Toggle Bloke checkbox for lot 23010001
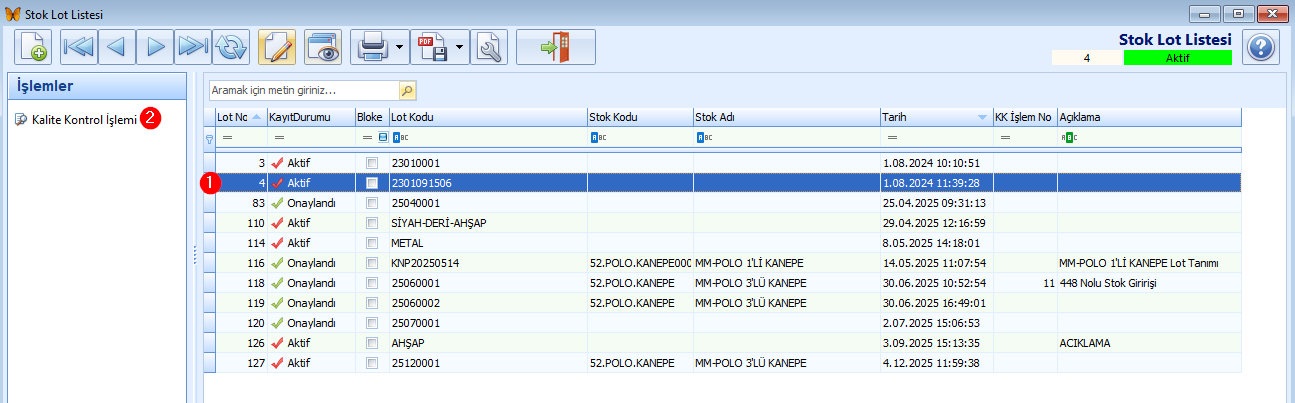1295x403 pixels. [372, 163]
